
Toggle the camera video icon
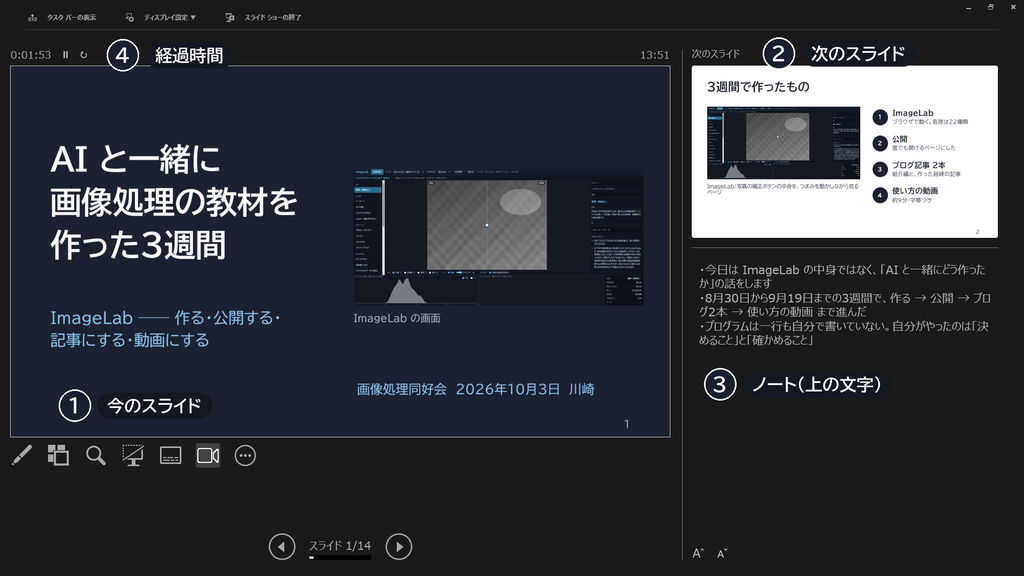[x=208, y=455]
